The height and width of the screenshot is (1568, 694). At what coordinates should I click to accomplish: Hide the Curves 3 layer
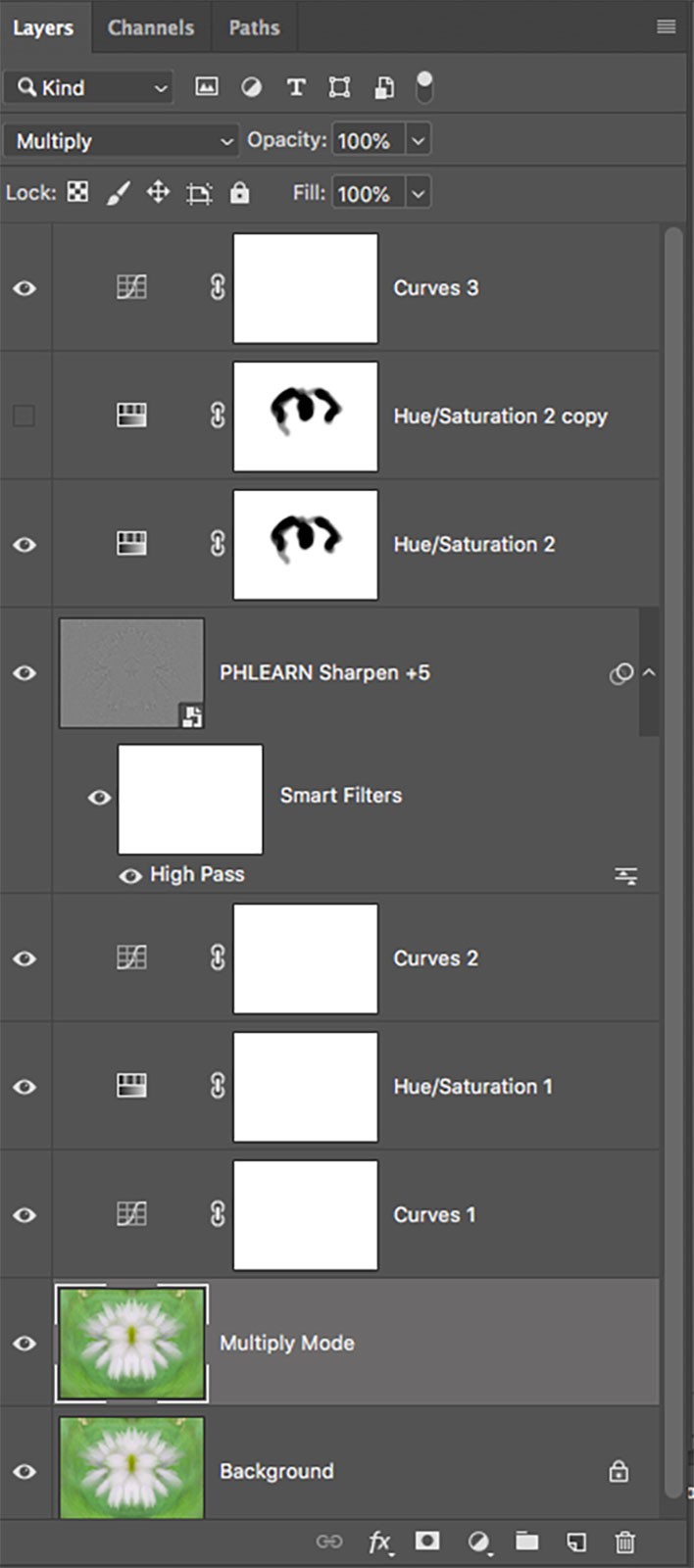(25, 288)
